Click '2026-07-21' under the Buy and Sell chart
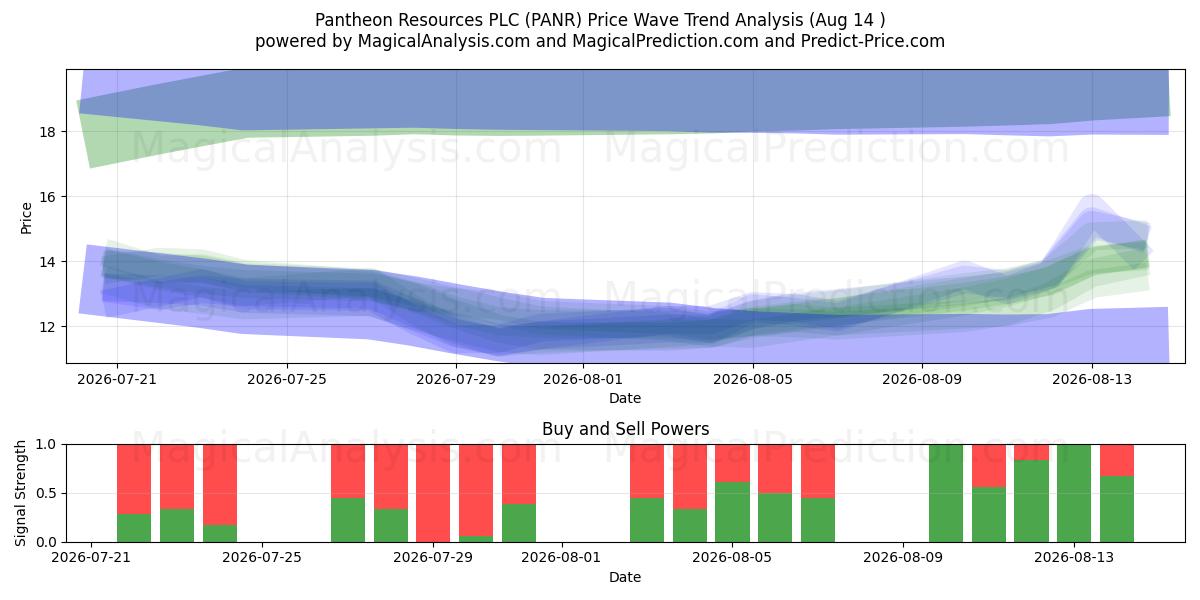 92,559
